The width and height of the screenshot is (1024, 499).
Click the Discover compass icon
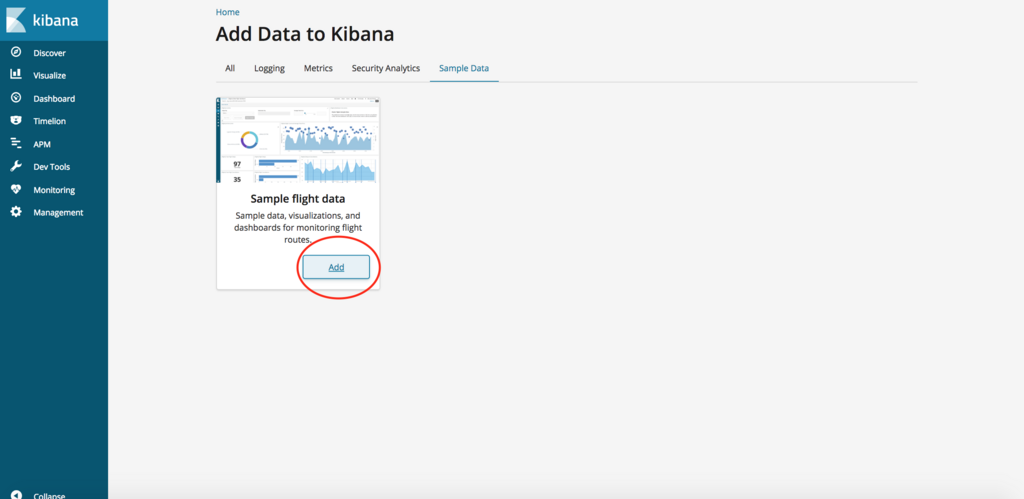(x=16, y=52)
